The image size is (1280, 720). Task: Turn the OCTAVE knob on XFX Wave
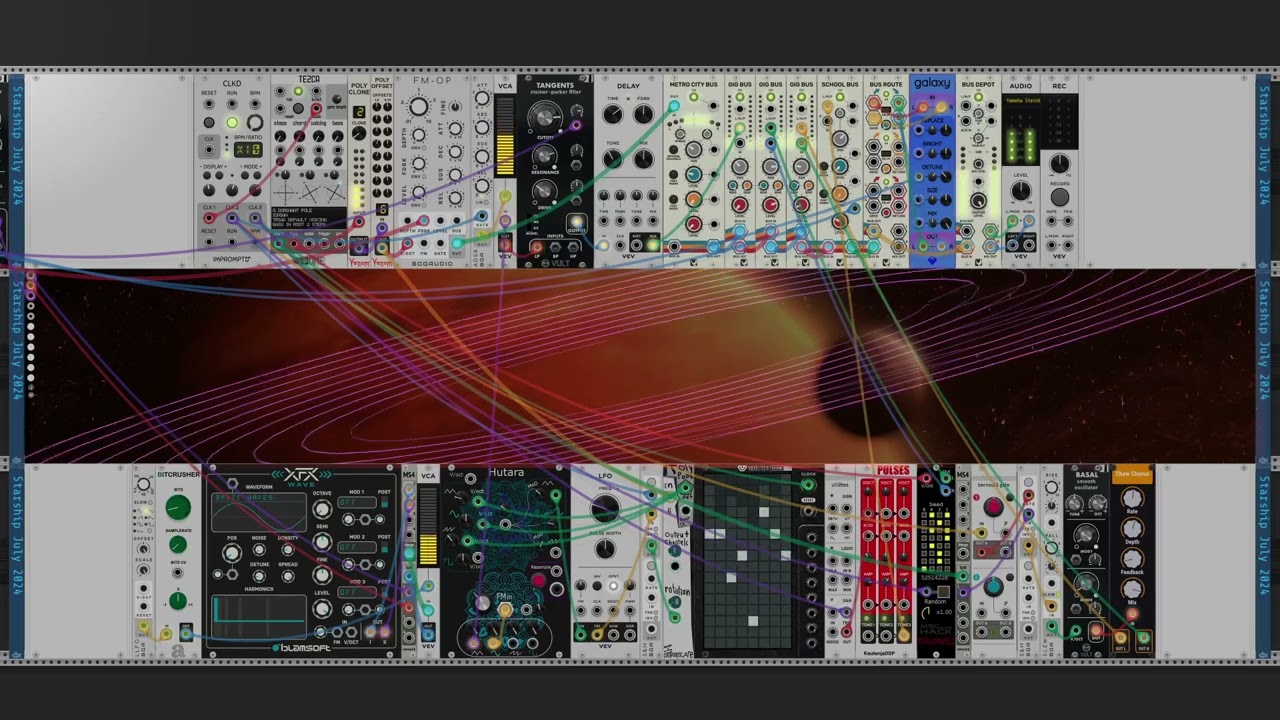point(322,509)
